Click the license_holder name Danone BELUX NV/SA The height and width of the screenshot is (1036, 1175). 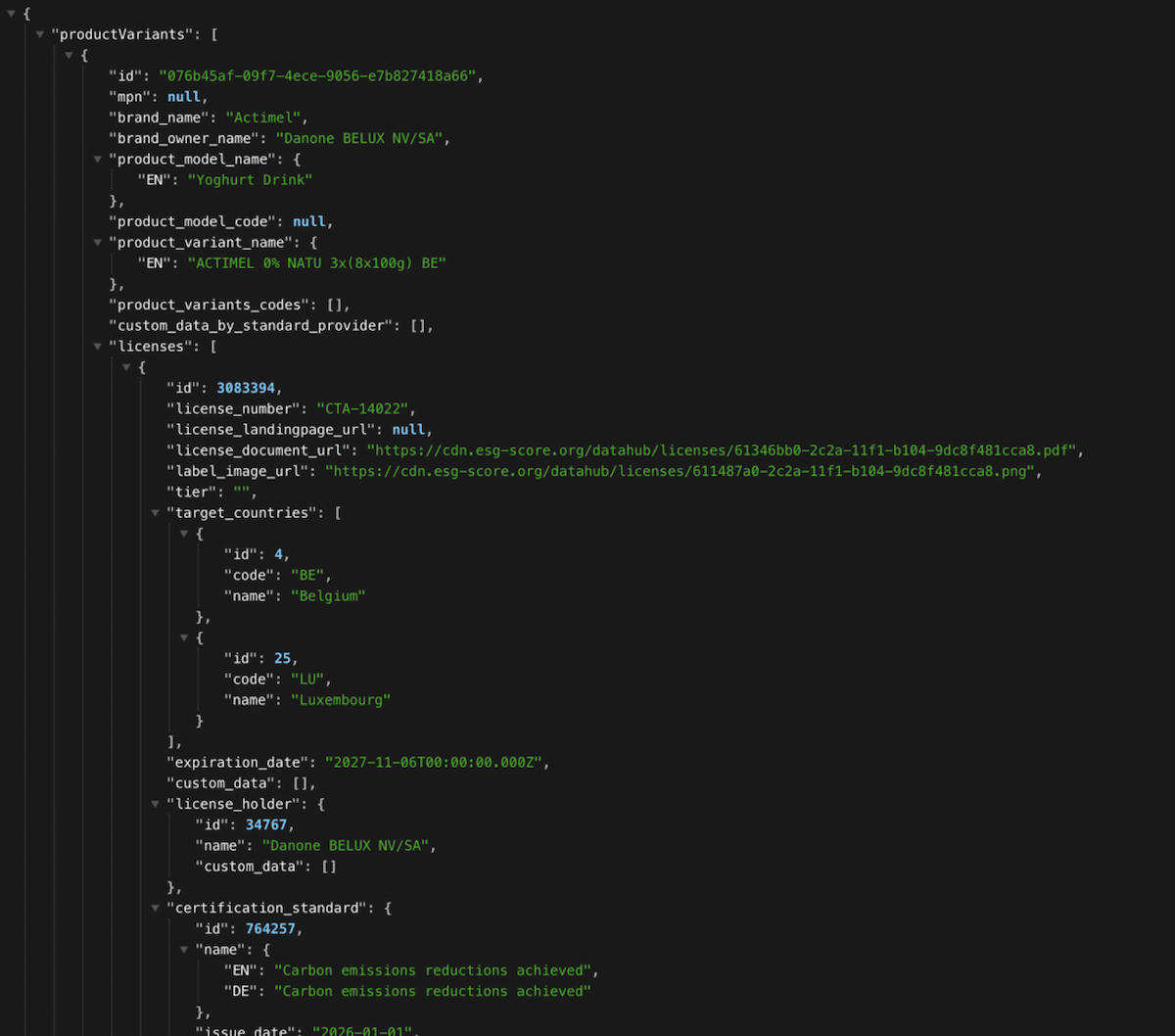coord(345,845)
